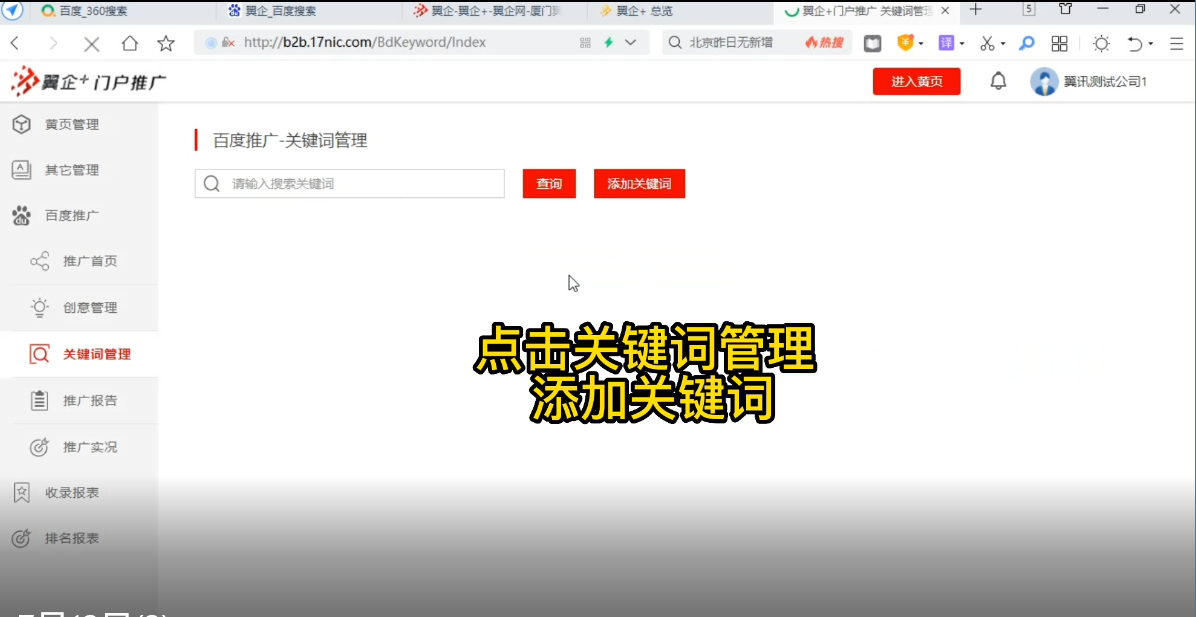The image size is (1196, 617).
Task: Open a new browser tab
Action: click(976, 10)
